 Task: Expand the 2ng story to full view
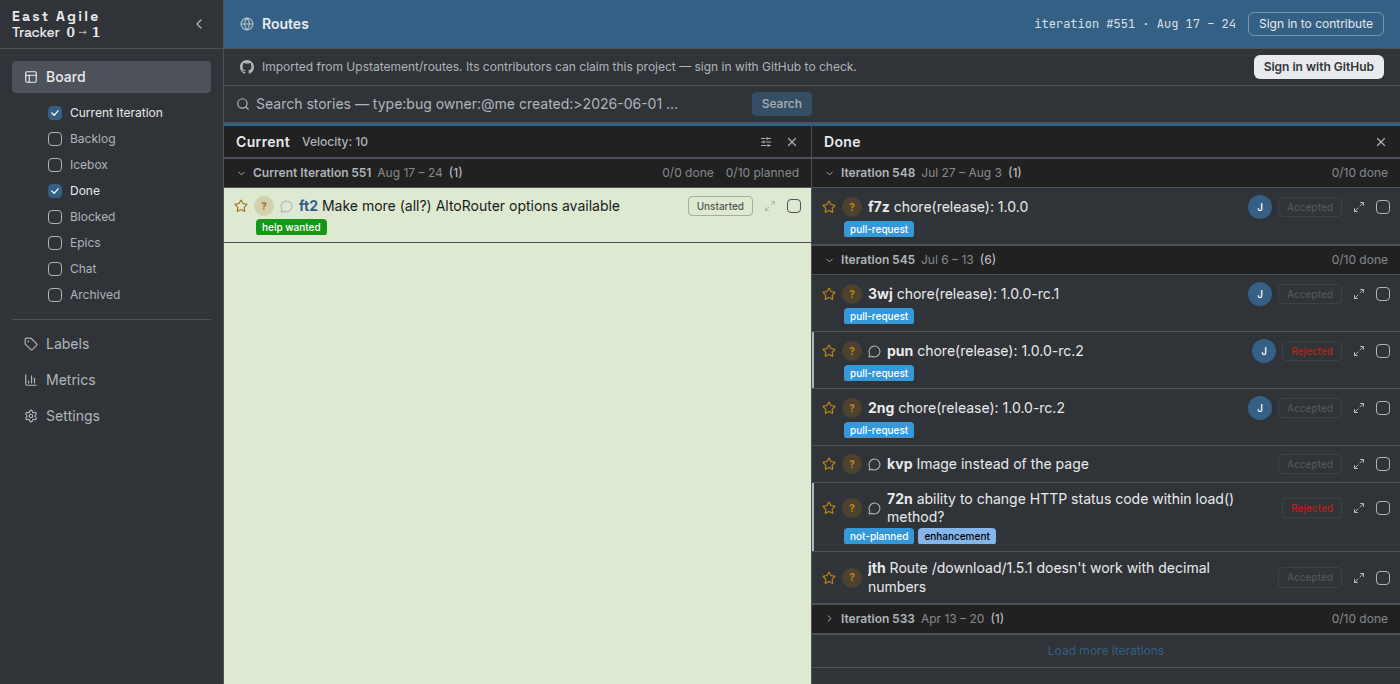tap(1359, 408)
